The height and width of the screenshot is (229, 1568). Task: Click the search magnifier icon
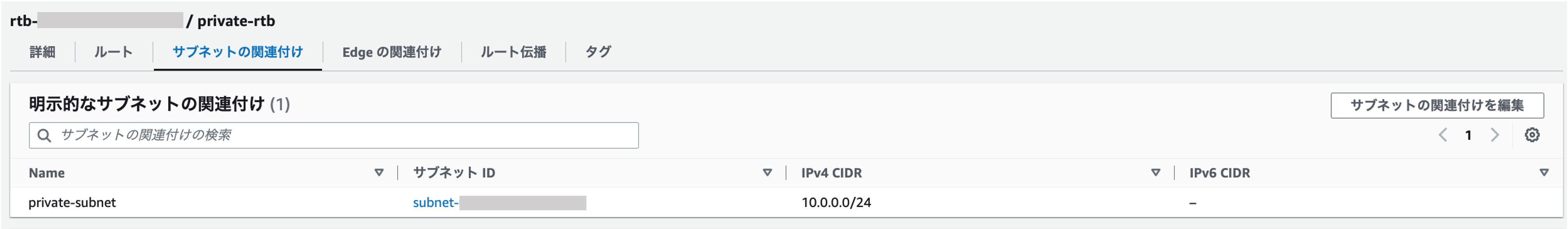tap(44, 135)
